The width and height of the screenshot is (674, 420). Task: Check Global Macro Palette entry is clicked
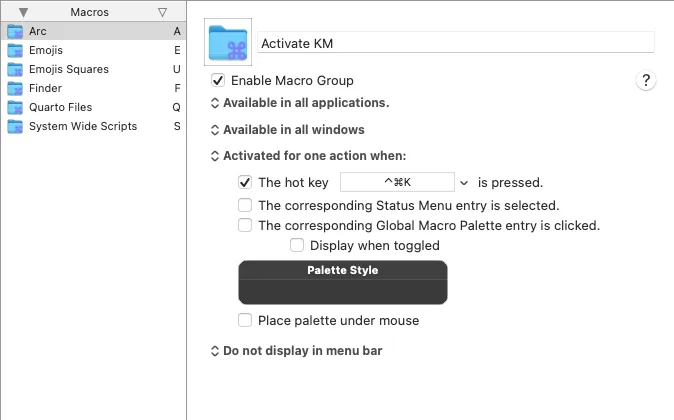tap(245, 225)
